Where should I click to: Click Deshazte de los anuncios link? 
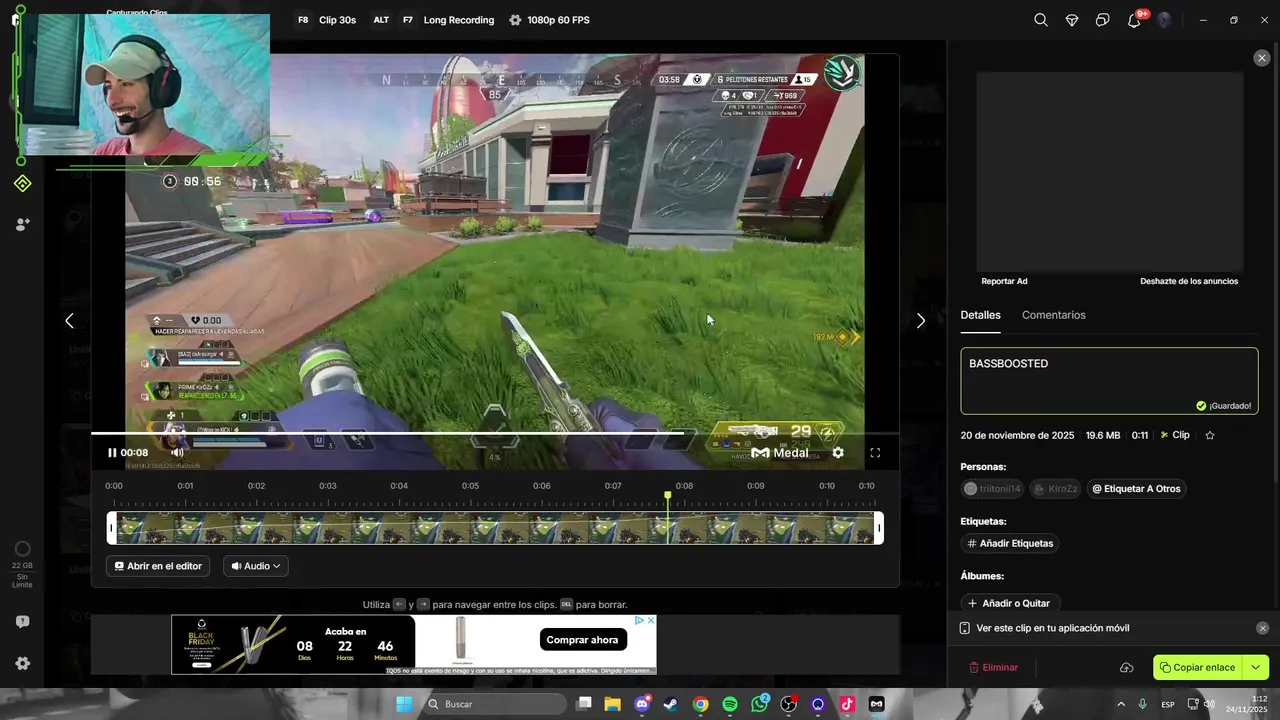point(1189,281)
